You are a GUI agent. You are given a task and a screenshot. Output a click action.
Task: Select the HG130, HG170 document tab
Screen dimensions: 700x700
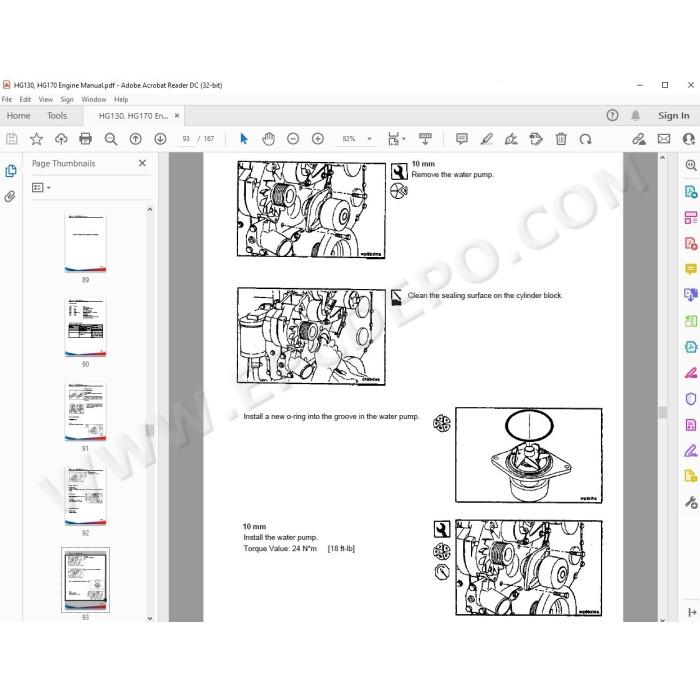(133, 116)
